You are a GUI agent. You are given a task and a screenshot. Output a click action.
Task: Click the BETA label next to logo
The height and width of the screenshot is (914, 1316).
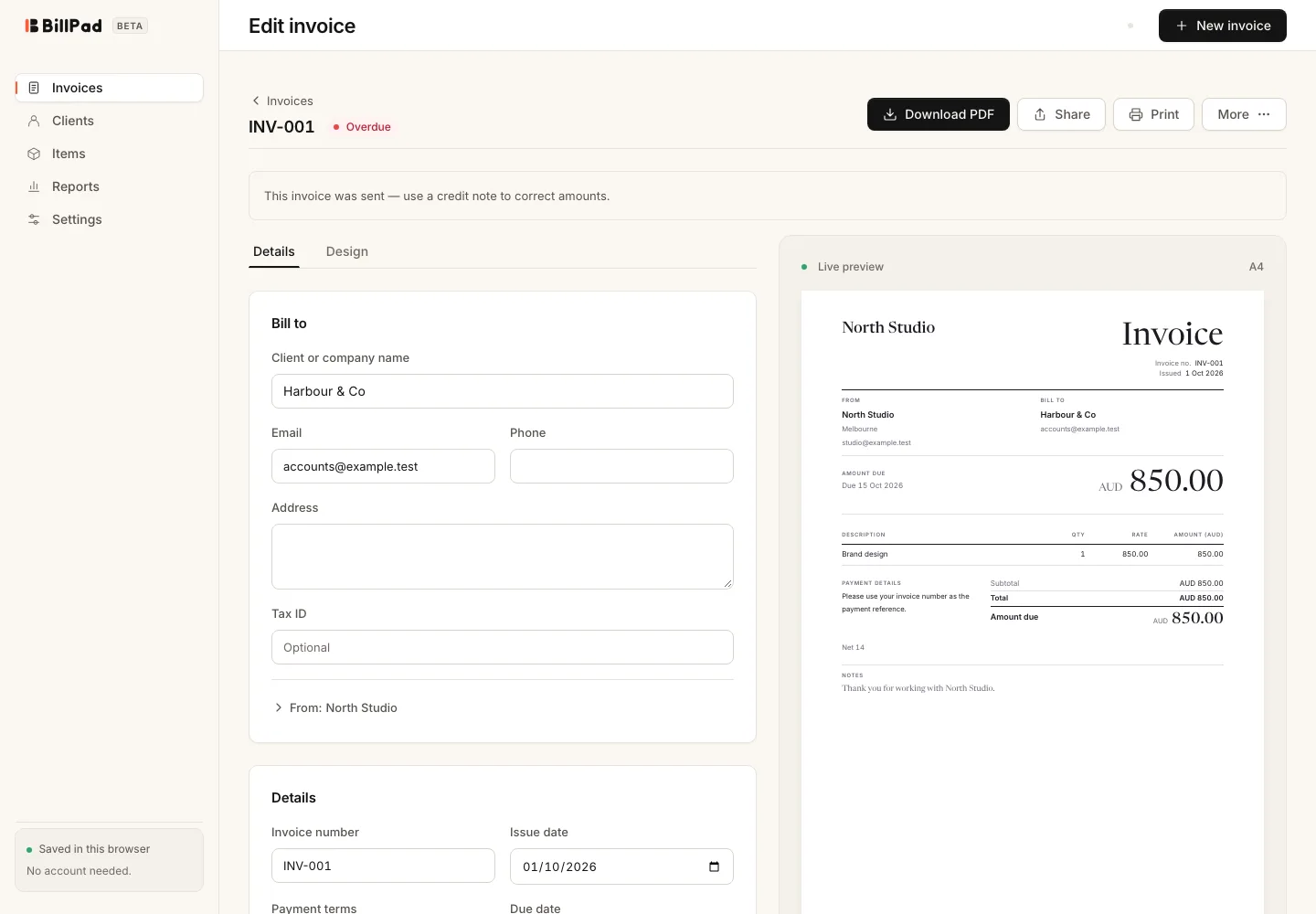[x=130, y=26]
